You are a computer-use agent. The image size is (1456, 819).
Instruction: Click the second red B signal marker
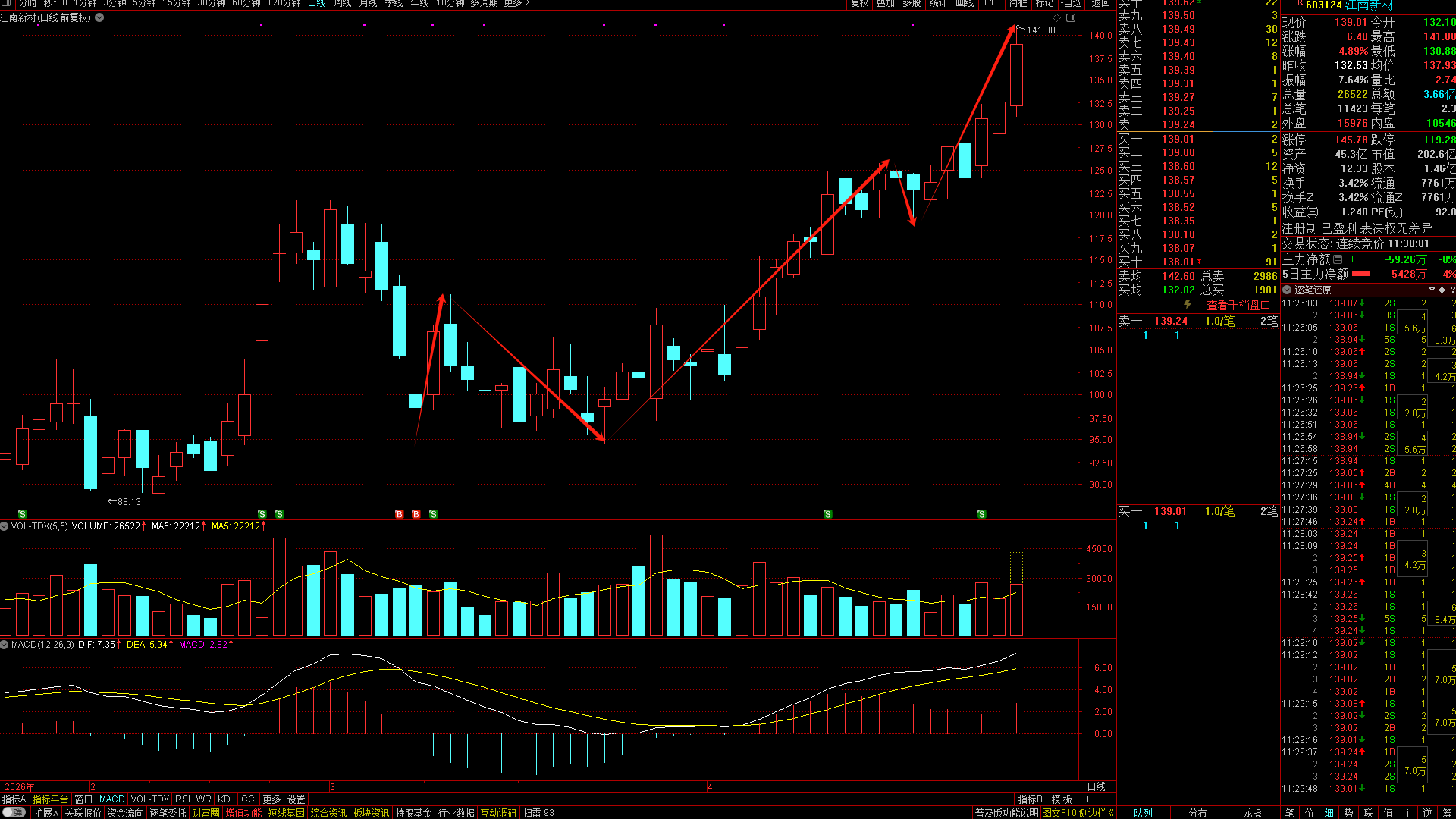point(416,514)
